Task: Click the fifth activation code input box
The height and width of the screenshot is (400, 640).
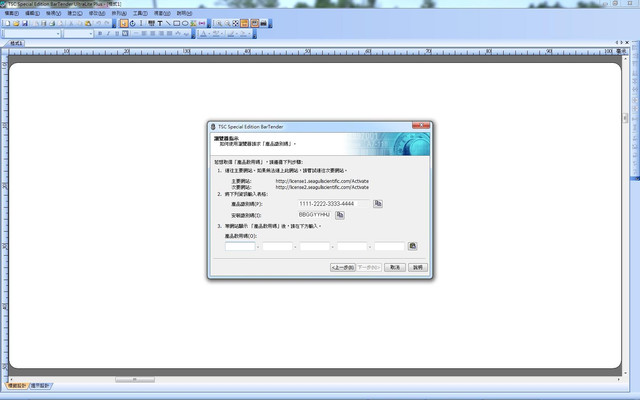Action: pos(389,246)
